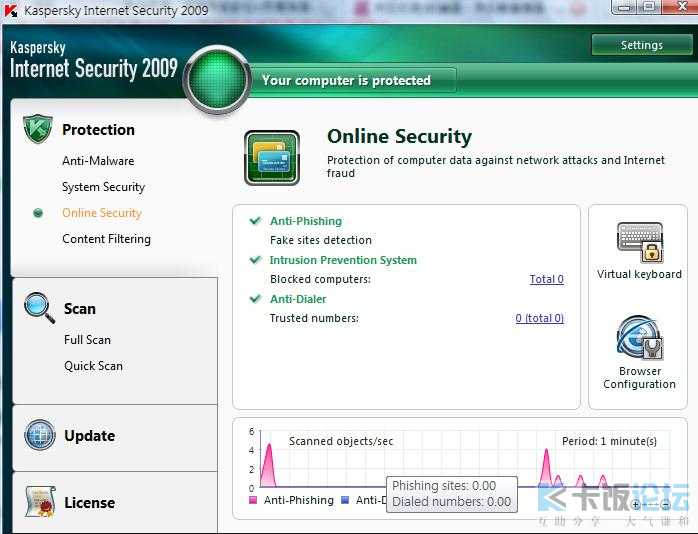Close the Kaspersky Internet Security window
698x534 pixels.
[680, 7]
